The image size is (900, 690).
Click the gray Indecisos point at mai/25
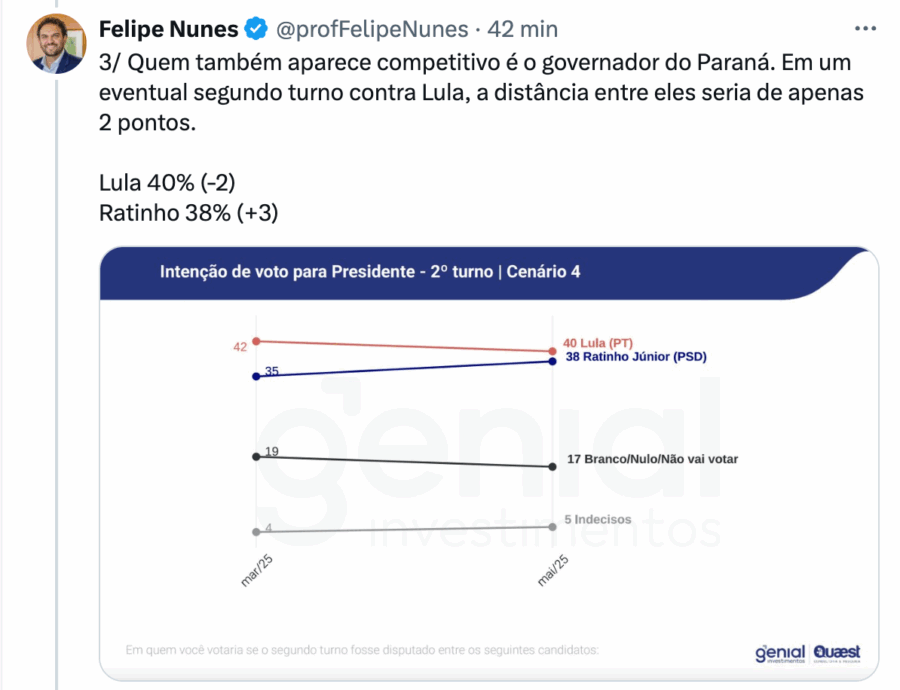[x=553, y=526]
